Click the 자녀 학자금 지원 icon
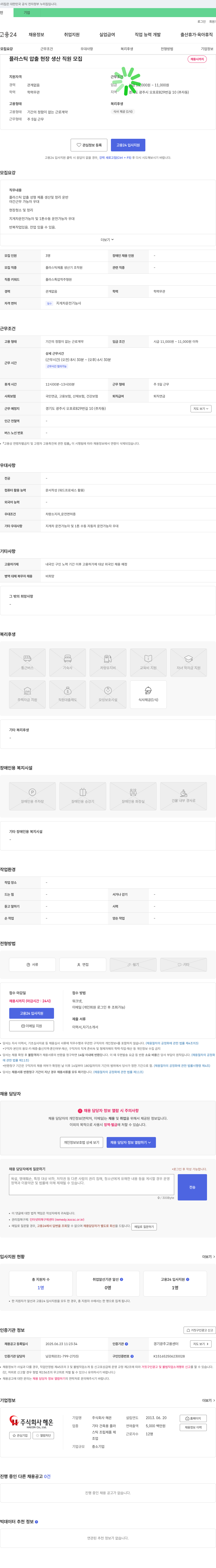The width and height of the screenshot is (216, 1568). pos(189,662)
